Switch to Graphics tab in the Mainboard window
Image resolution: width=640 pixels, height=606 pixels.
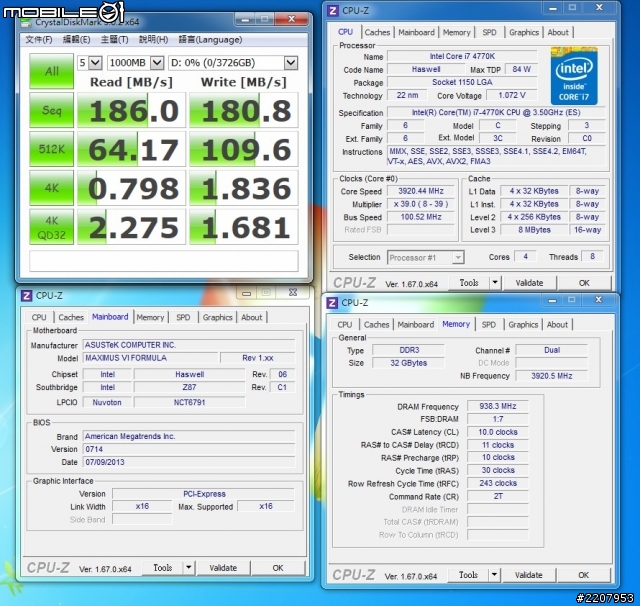(x=217, y=317)
